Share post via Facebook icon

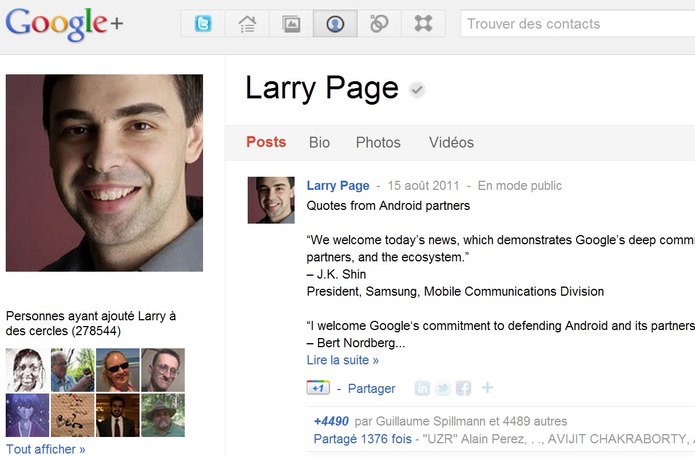tap(464, 388)
